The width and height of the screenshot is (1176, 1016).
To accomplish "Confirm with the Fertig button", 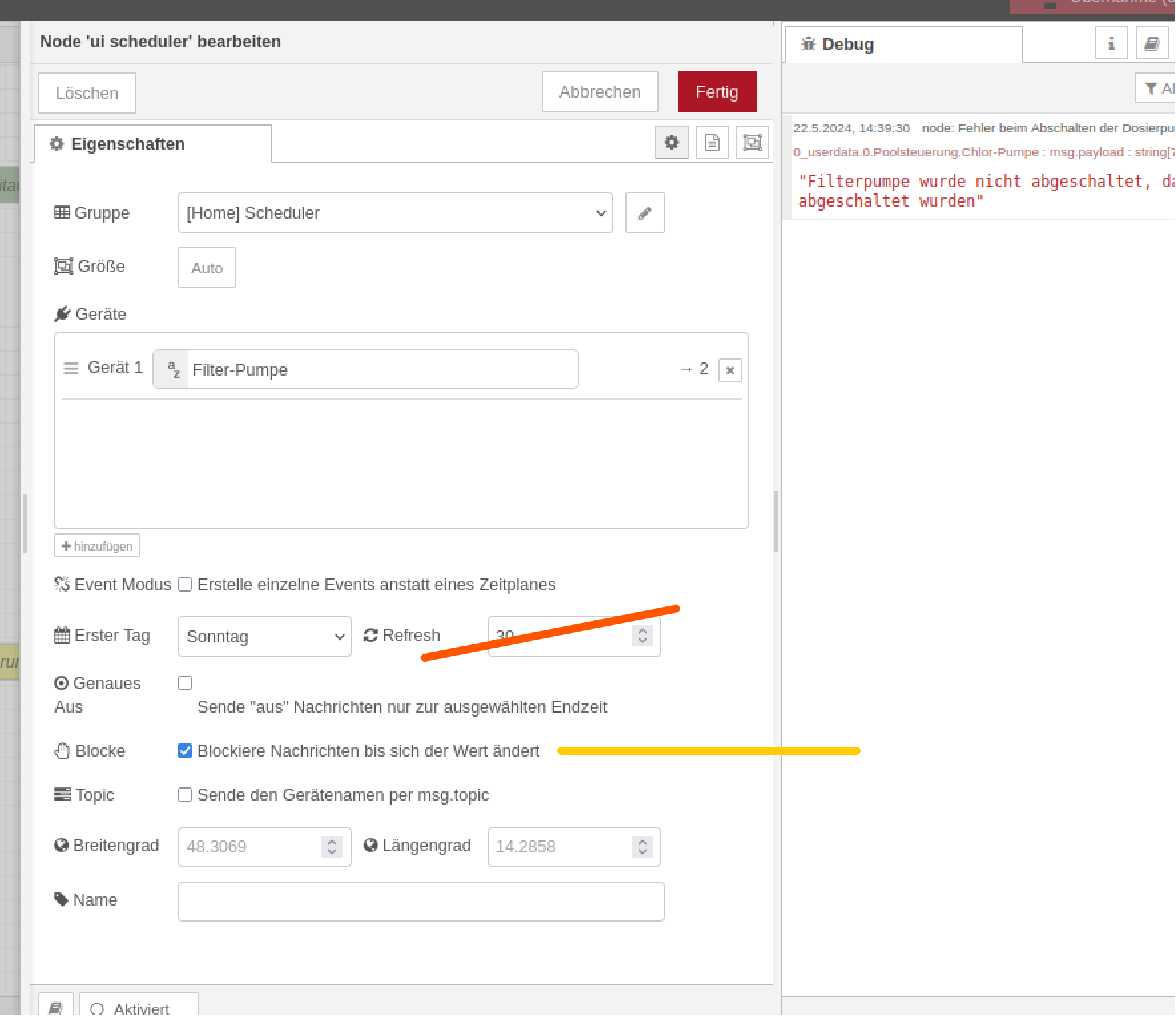I will [x=717, y=92].
